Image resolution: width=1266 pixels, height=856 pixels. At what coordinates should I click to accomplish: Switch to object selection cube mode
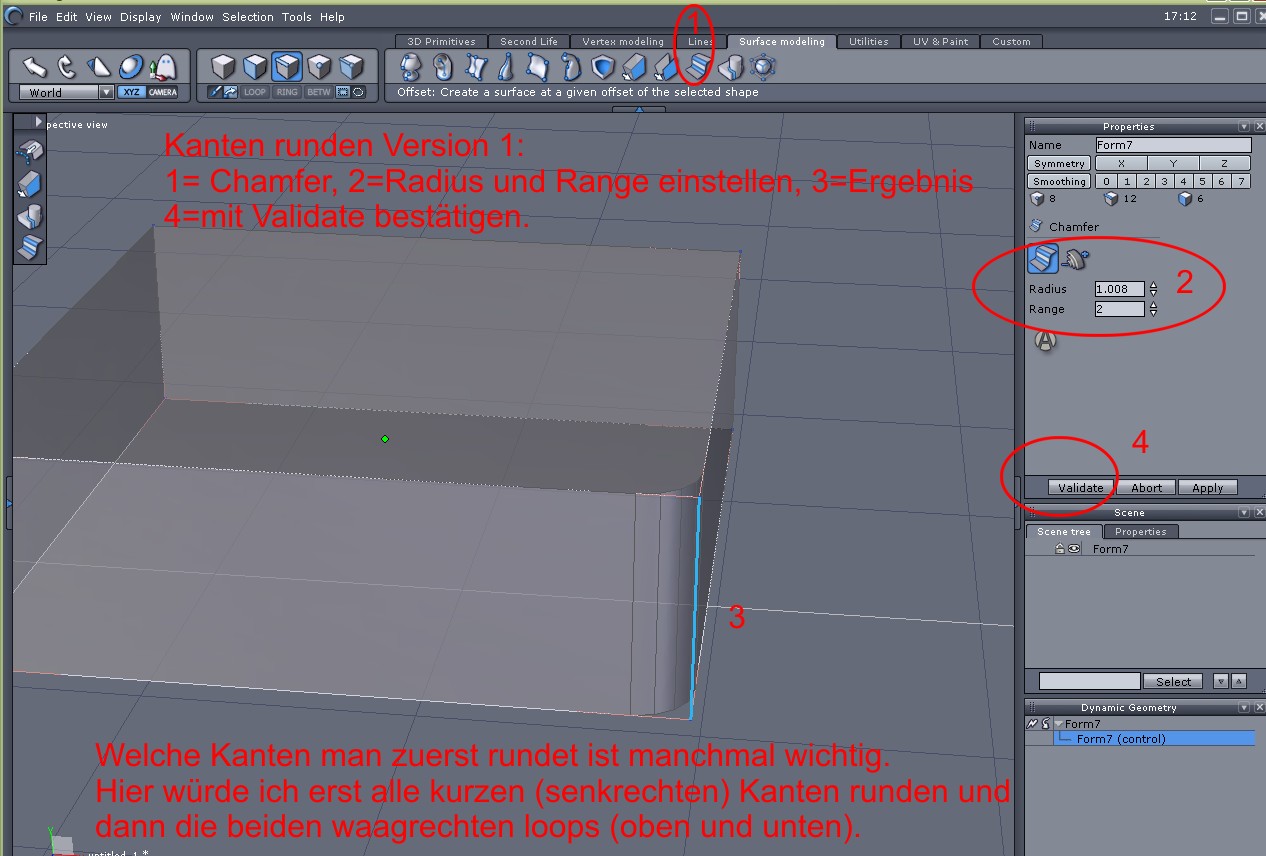(x=223, y=67)
